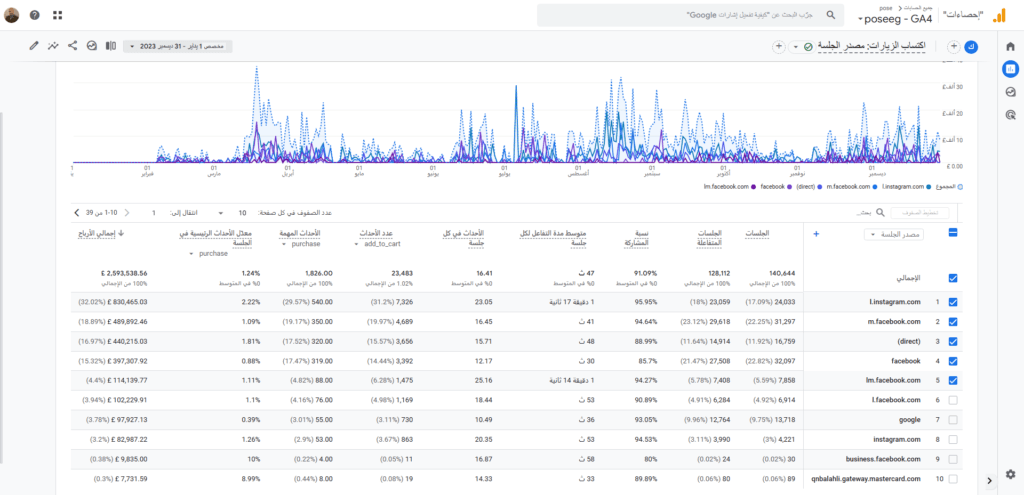Uncheck the m.facebook.com row checkbox
Image resolution: width=1024 pixels, height=495 pixels.
953,322
